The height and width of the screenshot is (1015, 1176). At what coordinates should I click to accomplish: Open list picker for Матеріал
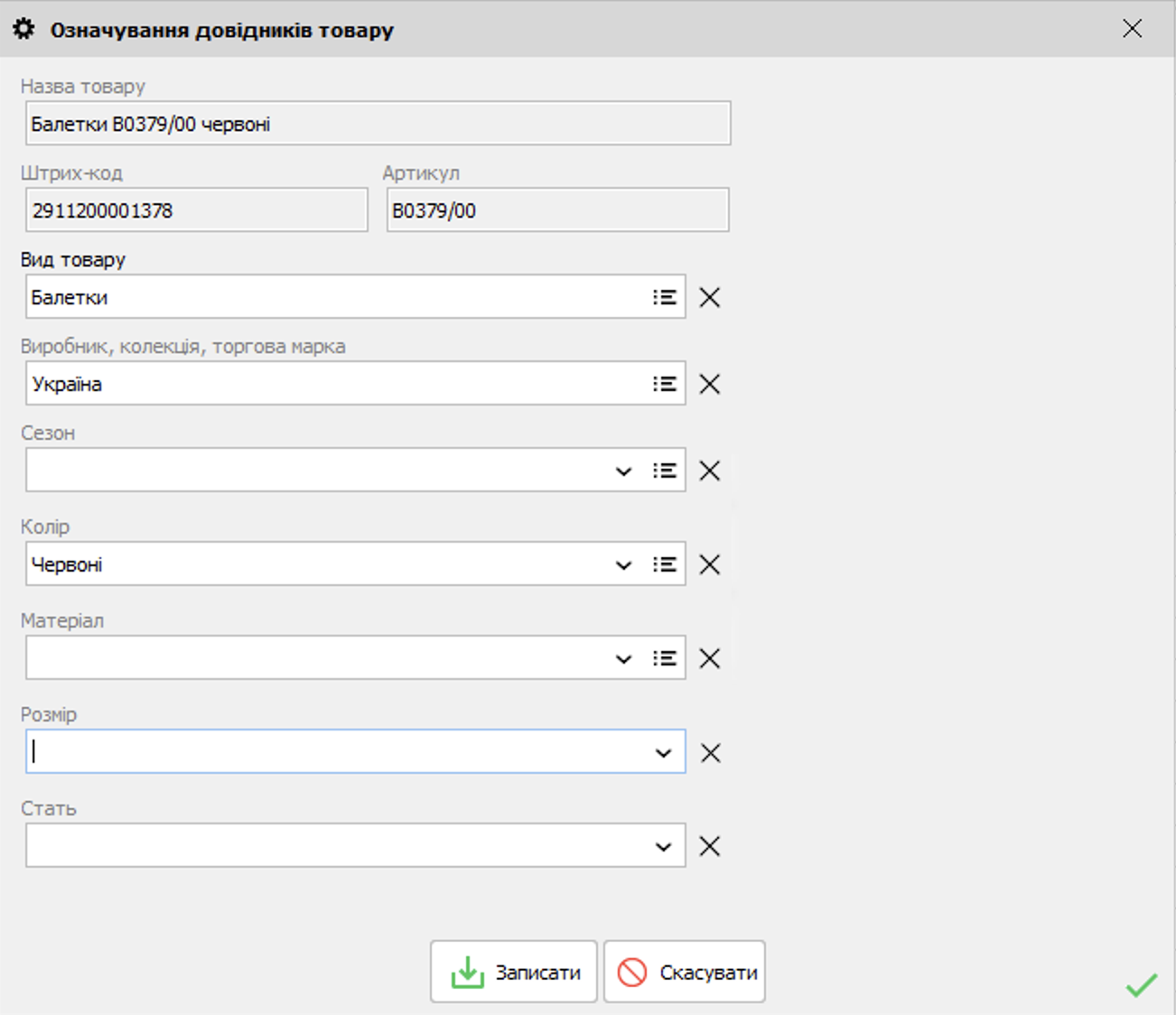click(665, 658)
